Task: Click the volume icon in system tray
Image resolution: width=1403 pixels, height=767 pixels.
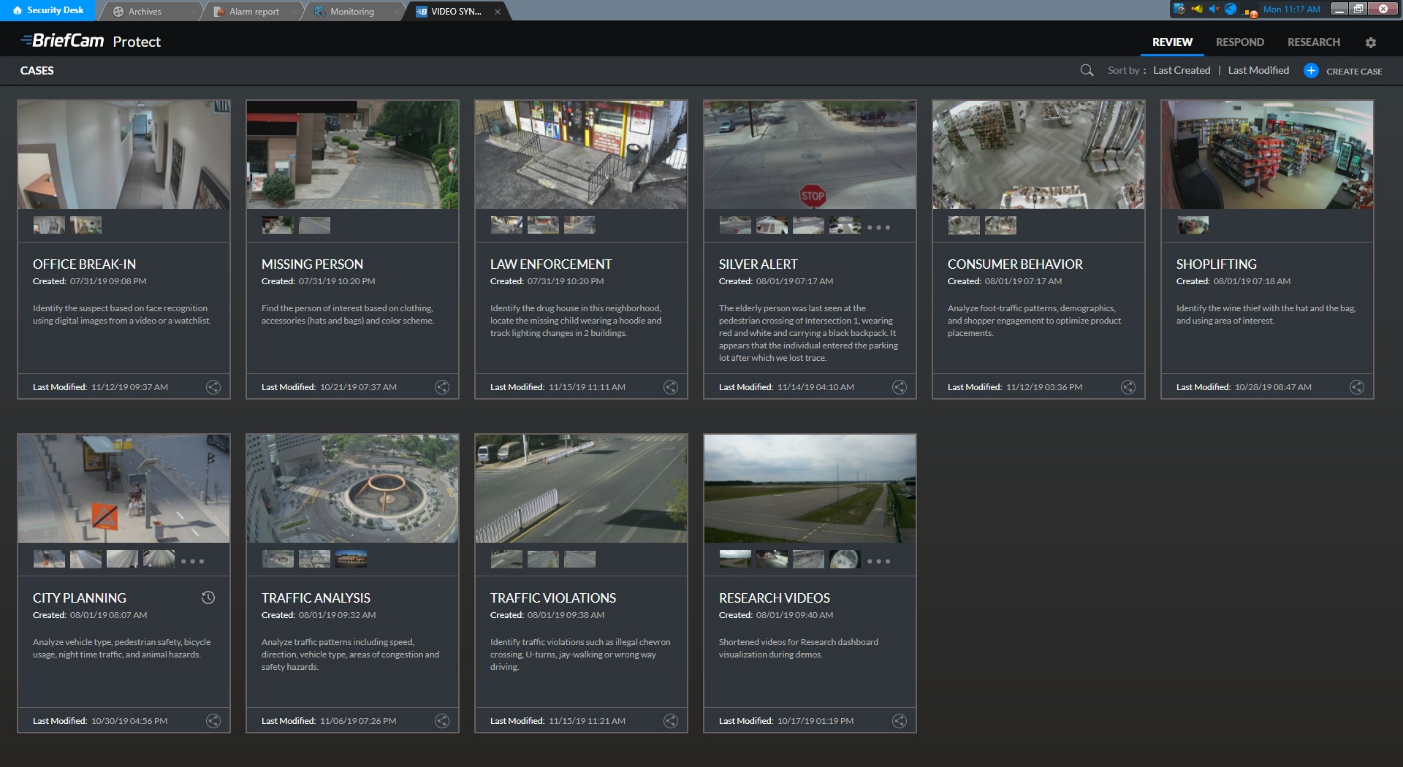Action: click(1213, 9)
